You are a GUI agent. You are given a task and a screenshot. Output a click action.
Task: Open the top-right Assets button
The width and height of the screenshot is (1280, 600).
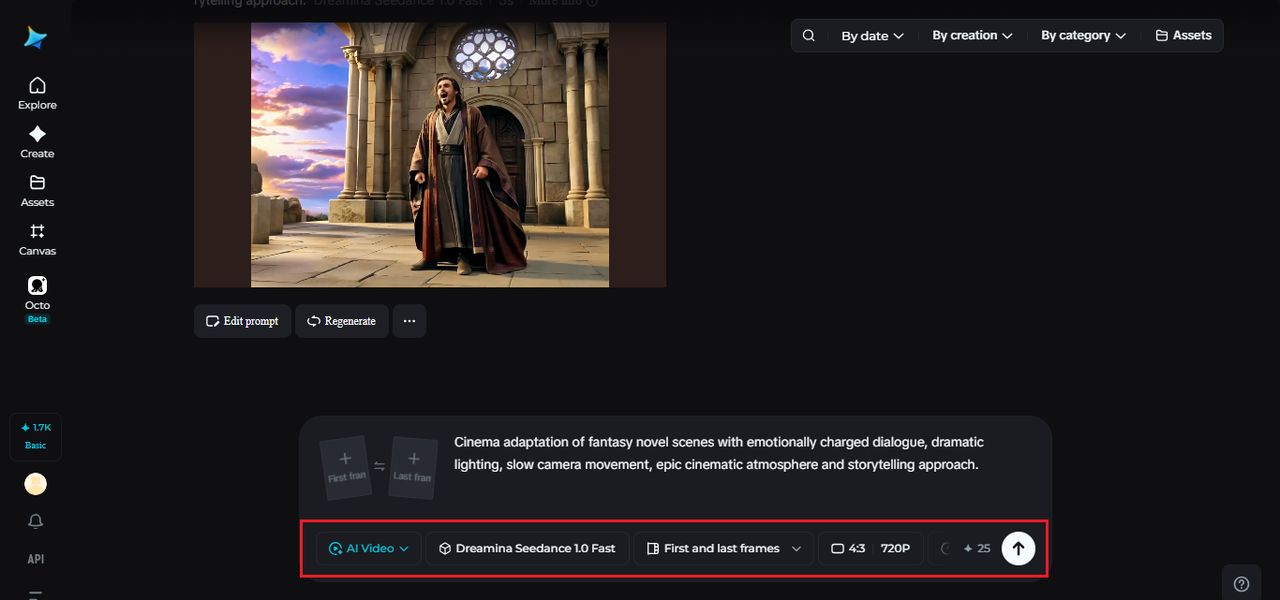click(x=1183, y=35)
